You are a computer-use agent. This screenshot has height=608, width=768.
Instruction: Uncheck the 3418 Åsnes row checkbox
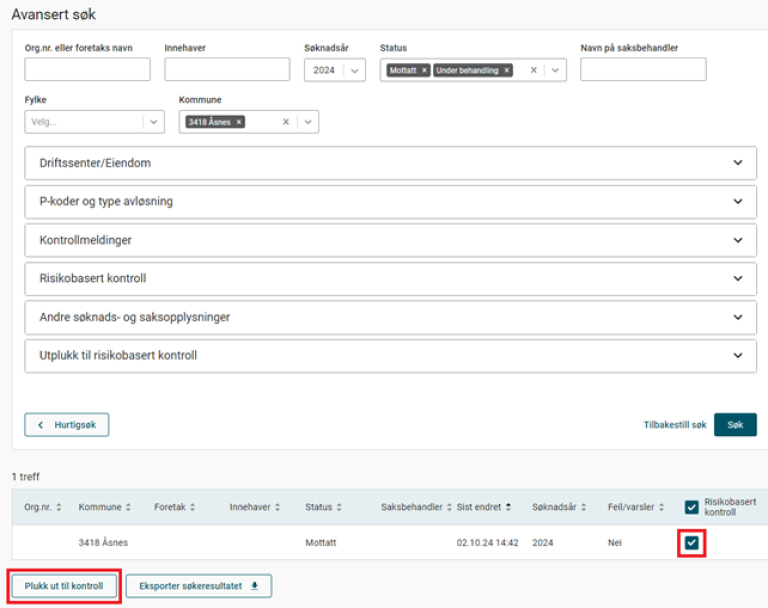(x=691, y=543)
